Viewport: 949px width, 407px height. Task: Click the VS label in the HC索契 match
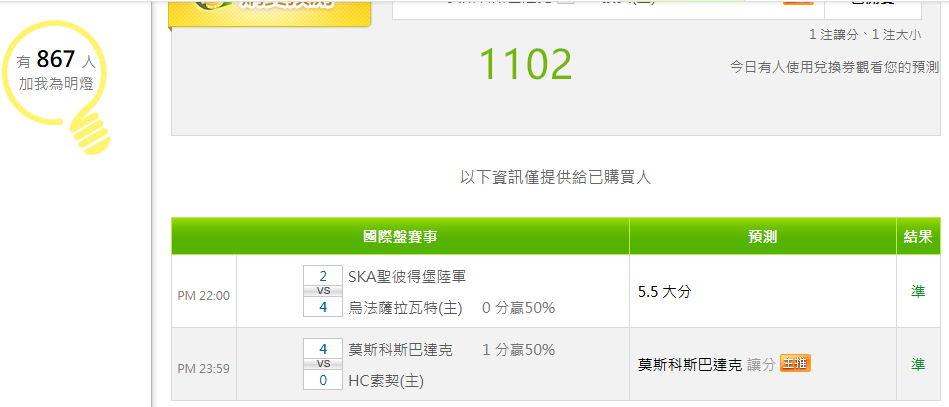click(x=323, y=364)
